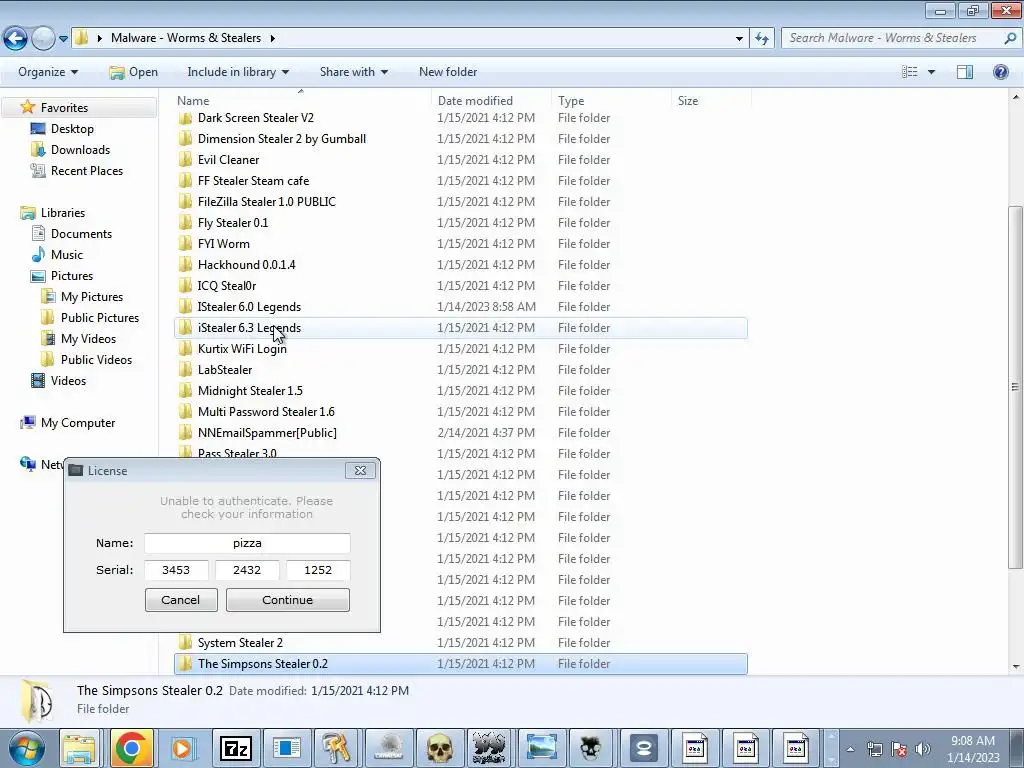Image resolution: width=1024 pixels, height=768 pixels.
Task: Click the file list vertical scrollbar
Action: tap(1016, 385)
